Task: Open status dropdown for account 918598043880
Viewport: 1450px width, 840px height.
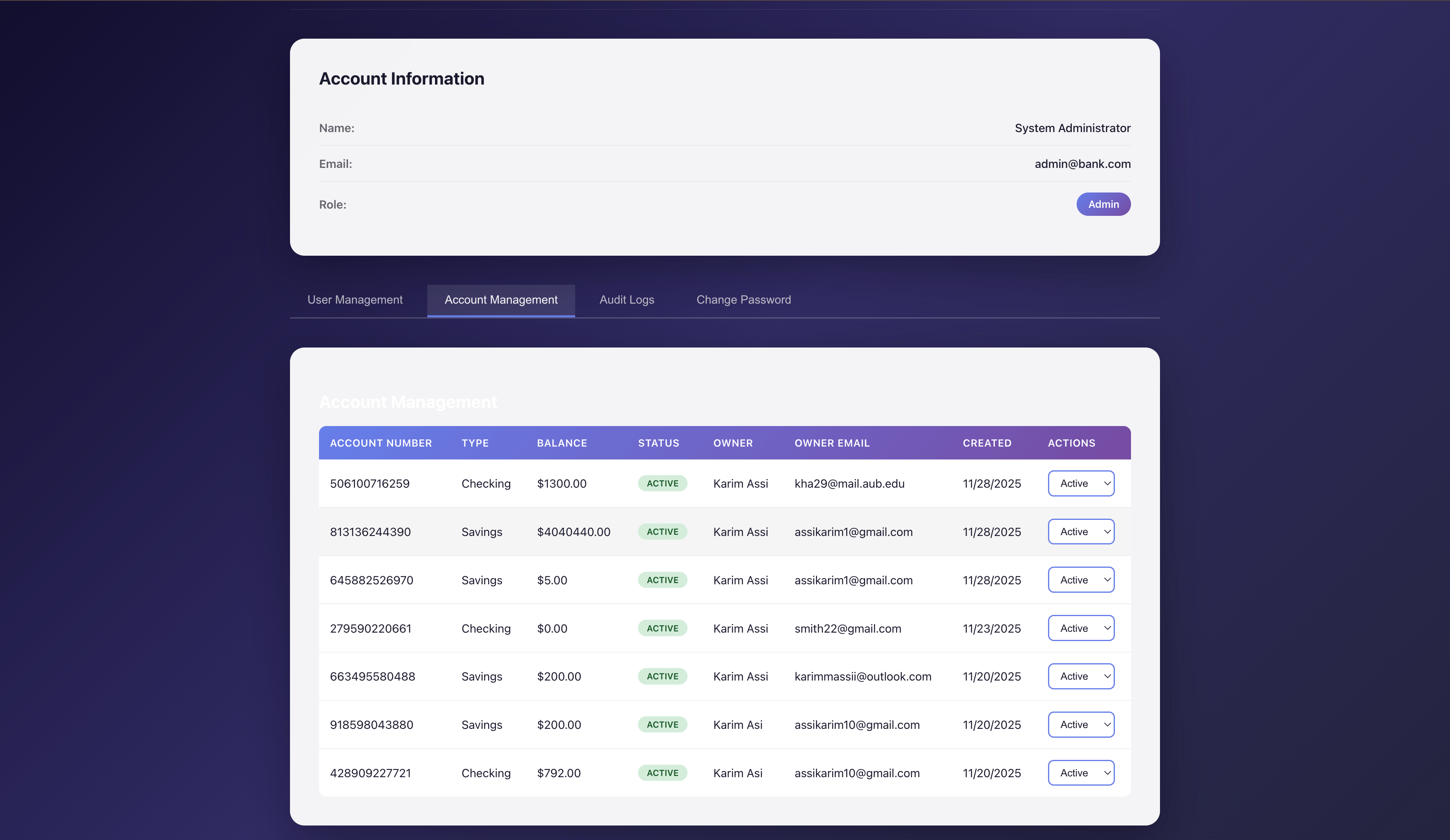Action: pos(1081,724)
